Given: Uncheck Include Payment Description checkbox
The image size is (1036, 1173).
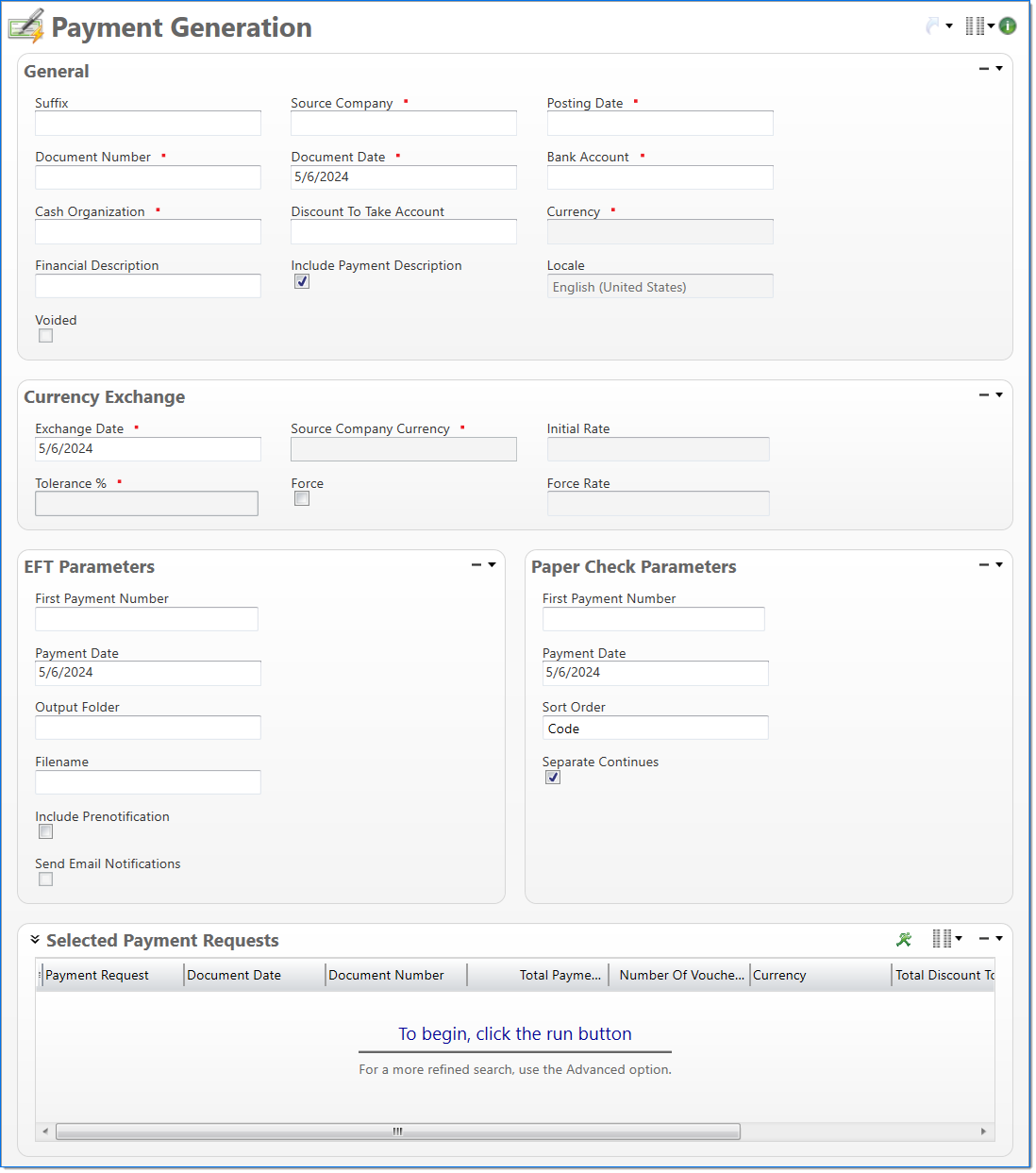Looking at the screenshot, I should pos(302,281).
